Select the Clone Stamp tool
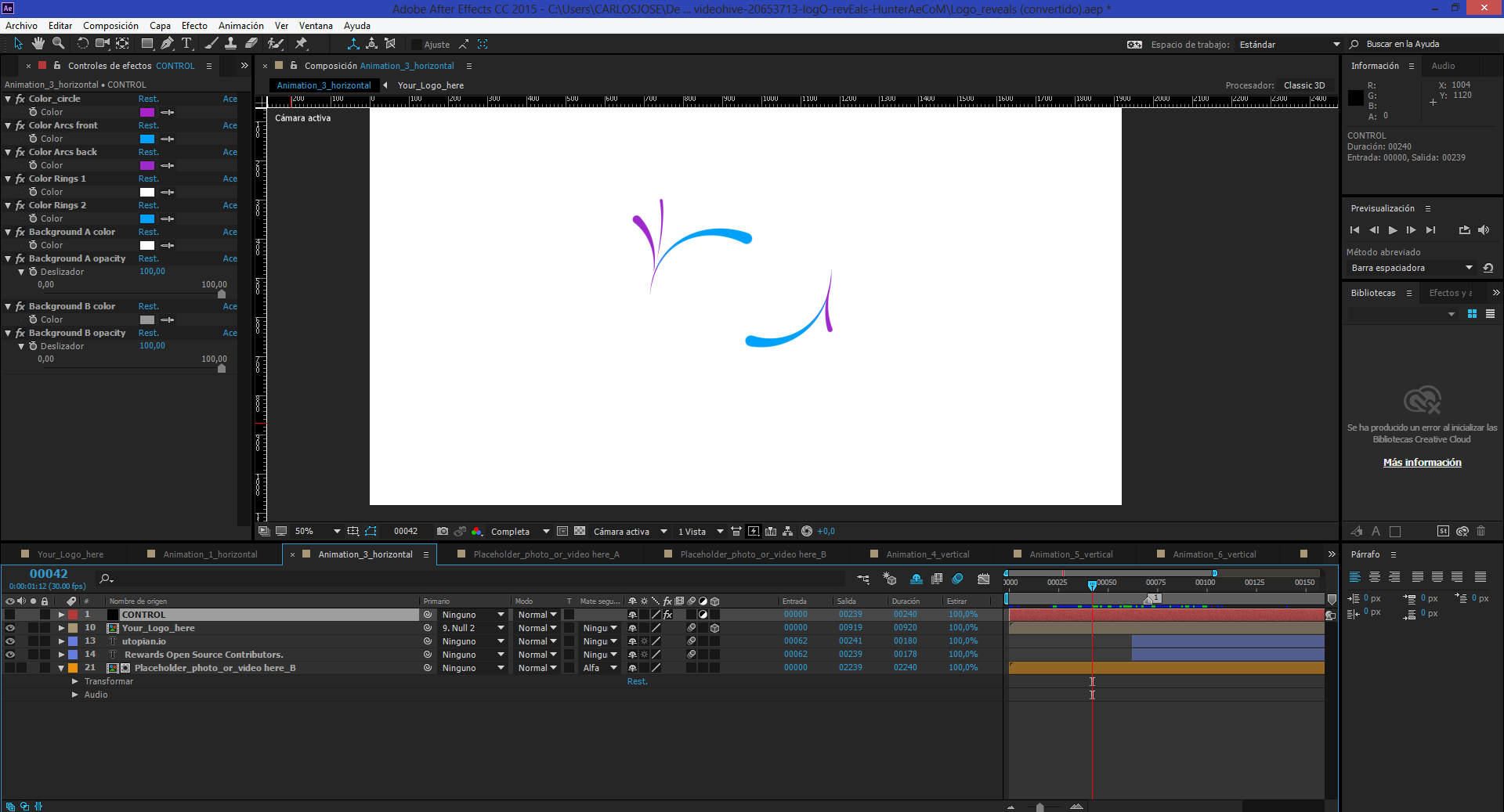Image resolution: width=1504 pixels, height=812 pixels. [230, 44]
